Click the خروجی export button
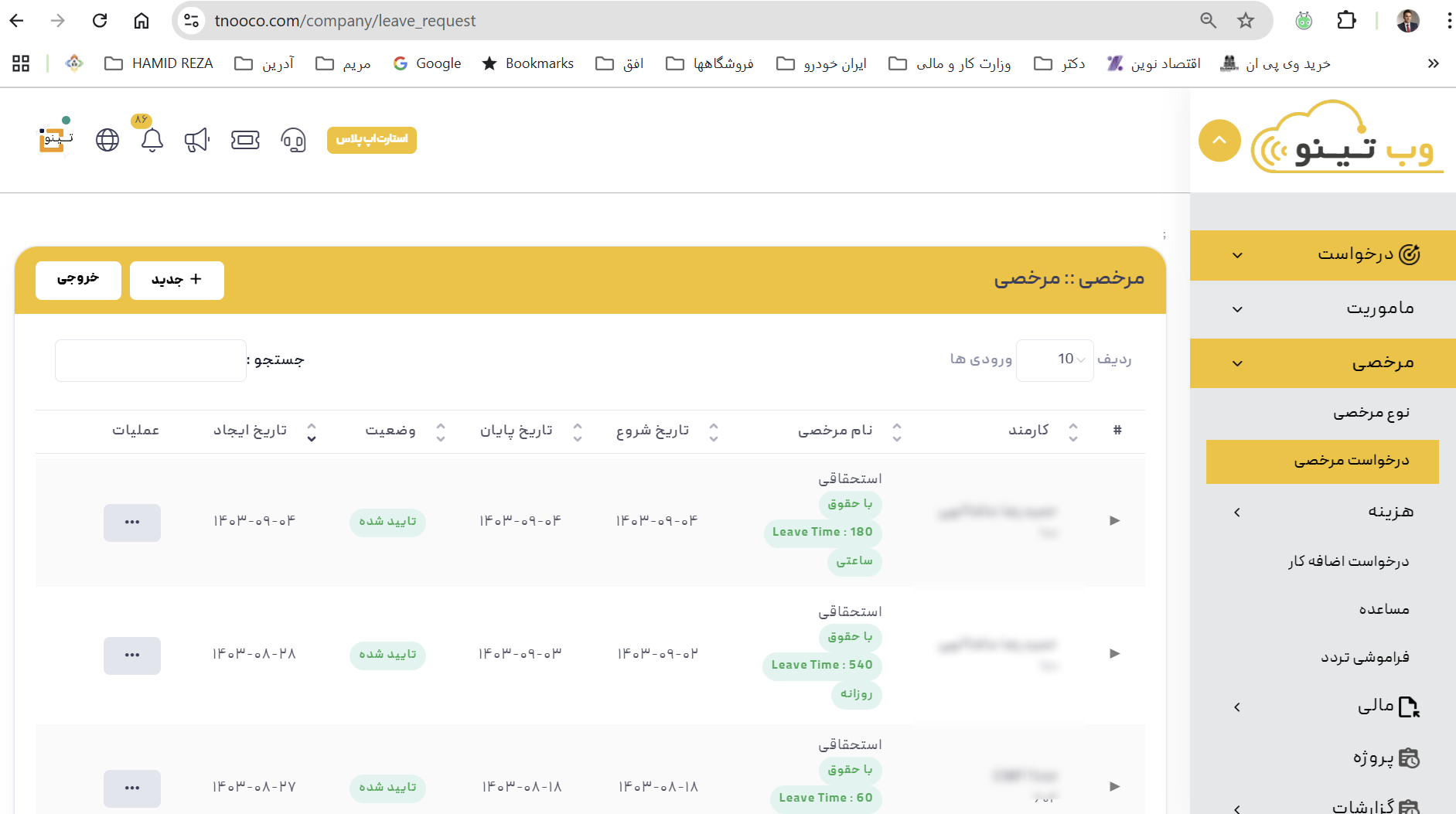 pyautogui.click(x=78, y=280)
